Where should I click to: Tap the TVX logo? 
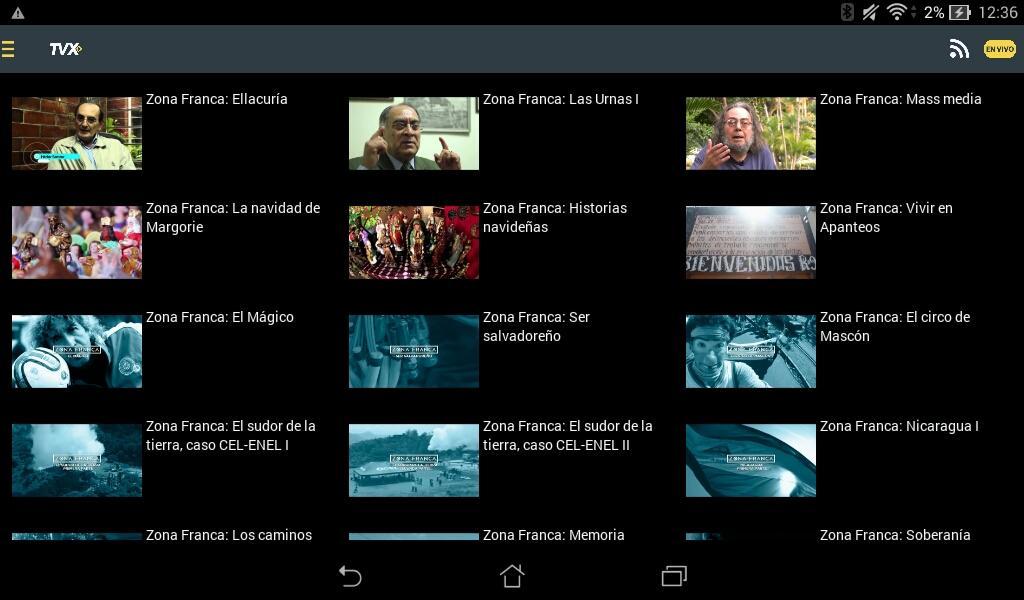[65, 49]
